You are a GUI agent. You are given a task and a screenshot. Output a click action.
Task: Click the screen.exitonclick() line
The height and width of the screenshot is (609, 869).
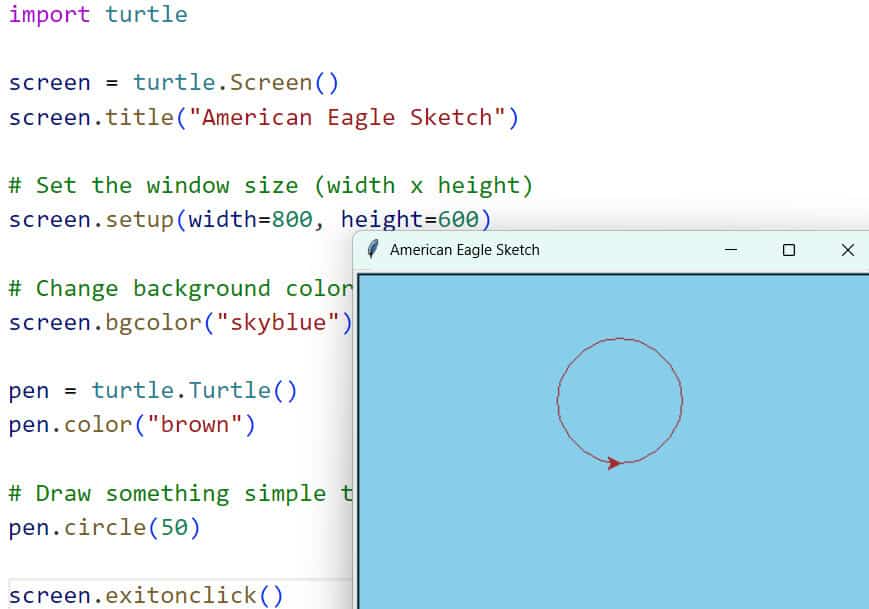point(146,596)
